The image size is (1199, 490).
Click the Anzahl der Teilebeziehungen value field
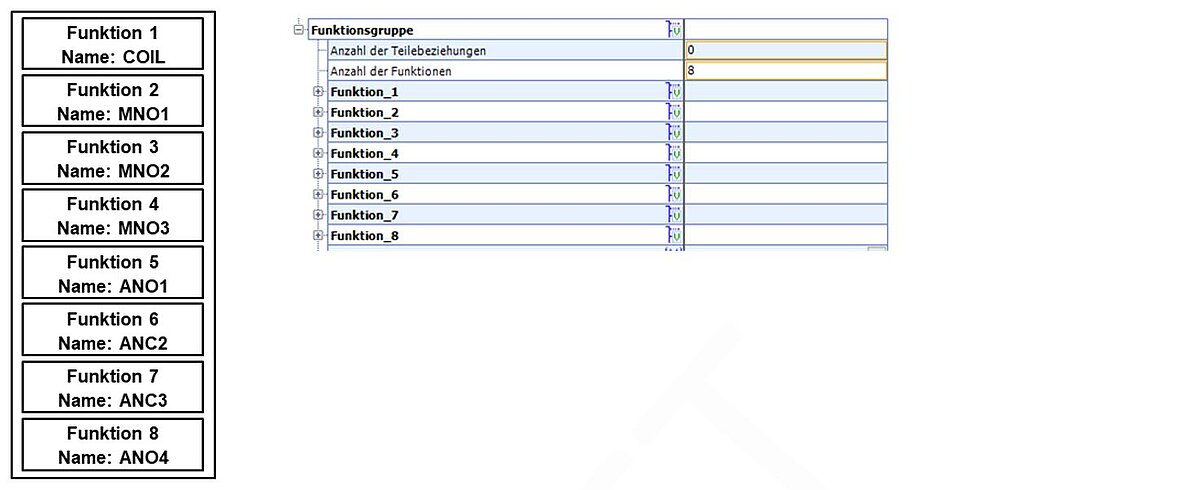point(785,50)
